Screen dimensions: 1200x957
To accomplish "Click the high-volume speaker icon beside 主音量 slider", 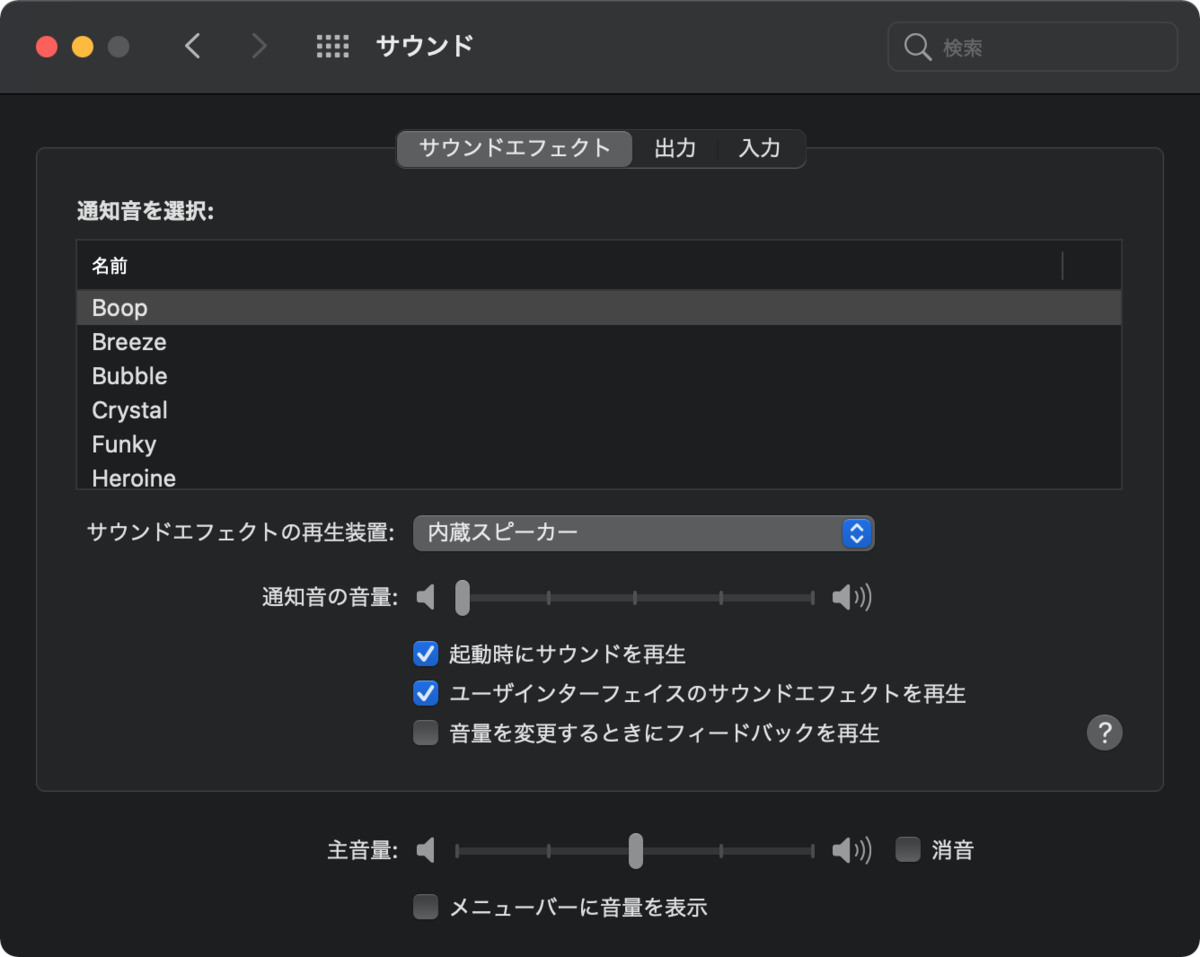I will (x=850, y=850).
